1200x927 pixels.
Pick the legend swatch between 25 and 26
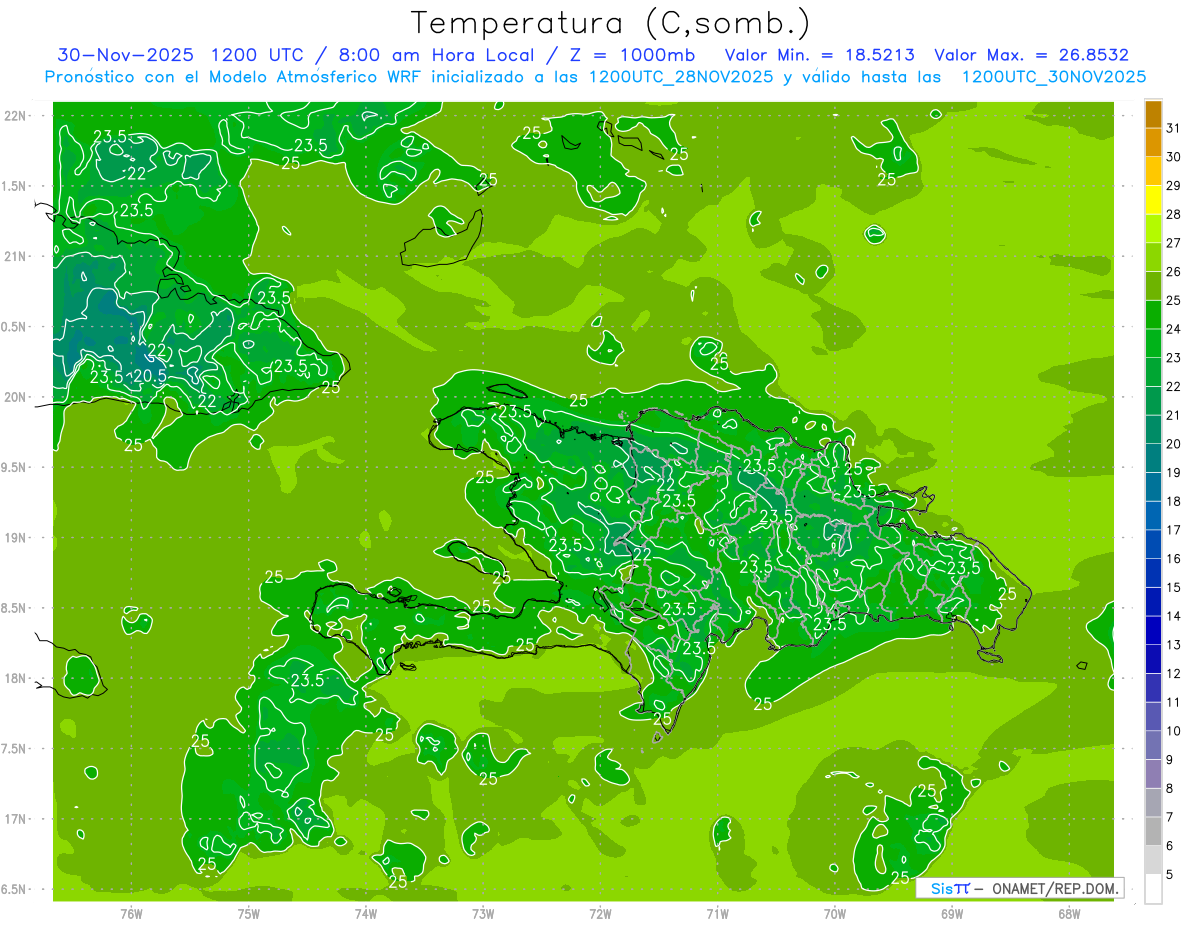click(1154, 286)
